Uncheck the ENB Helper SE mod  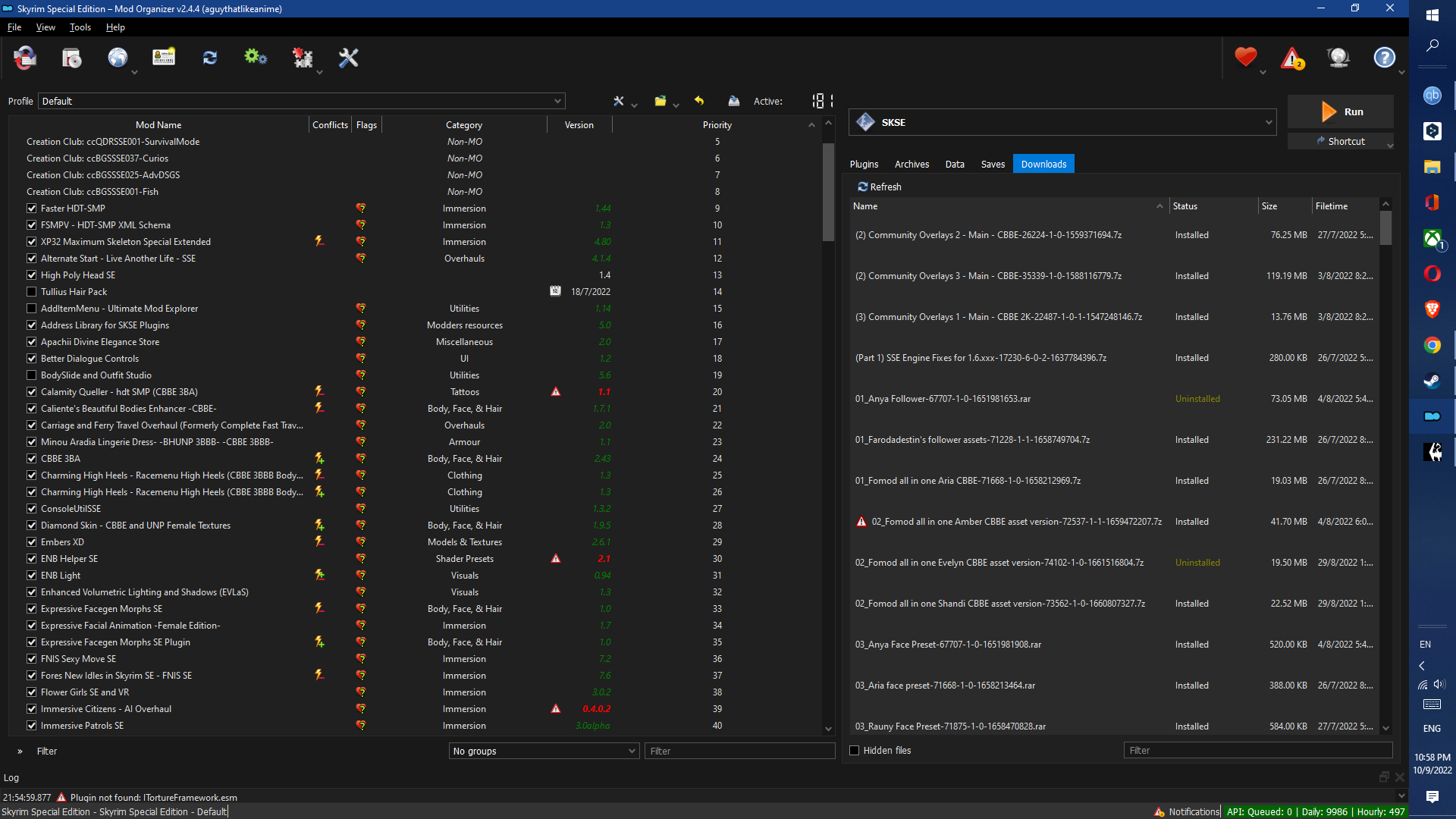(32, 559)
